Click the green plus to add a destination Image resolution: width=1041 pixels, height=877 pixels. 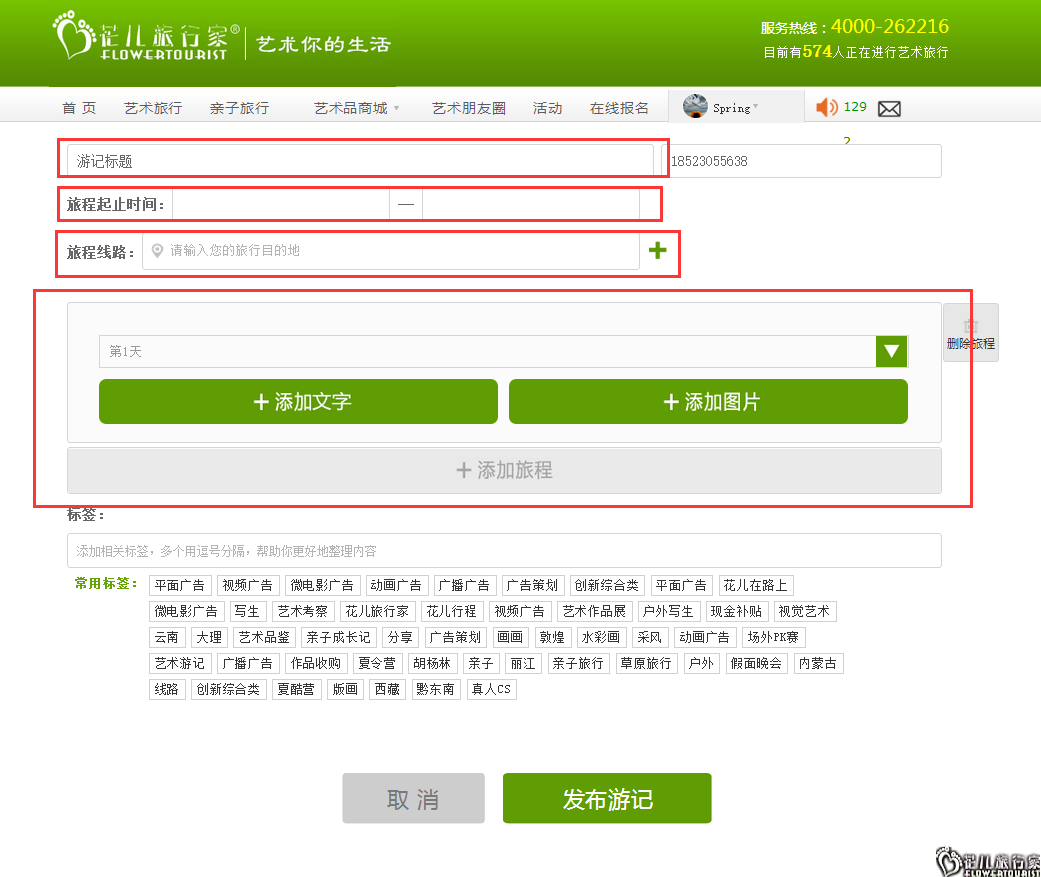click(x=657, y=251)
